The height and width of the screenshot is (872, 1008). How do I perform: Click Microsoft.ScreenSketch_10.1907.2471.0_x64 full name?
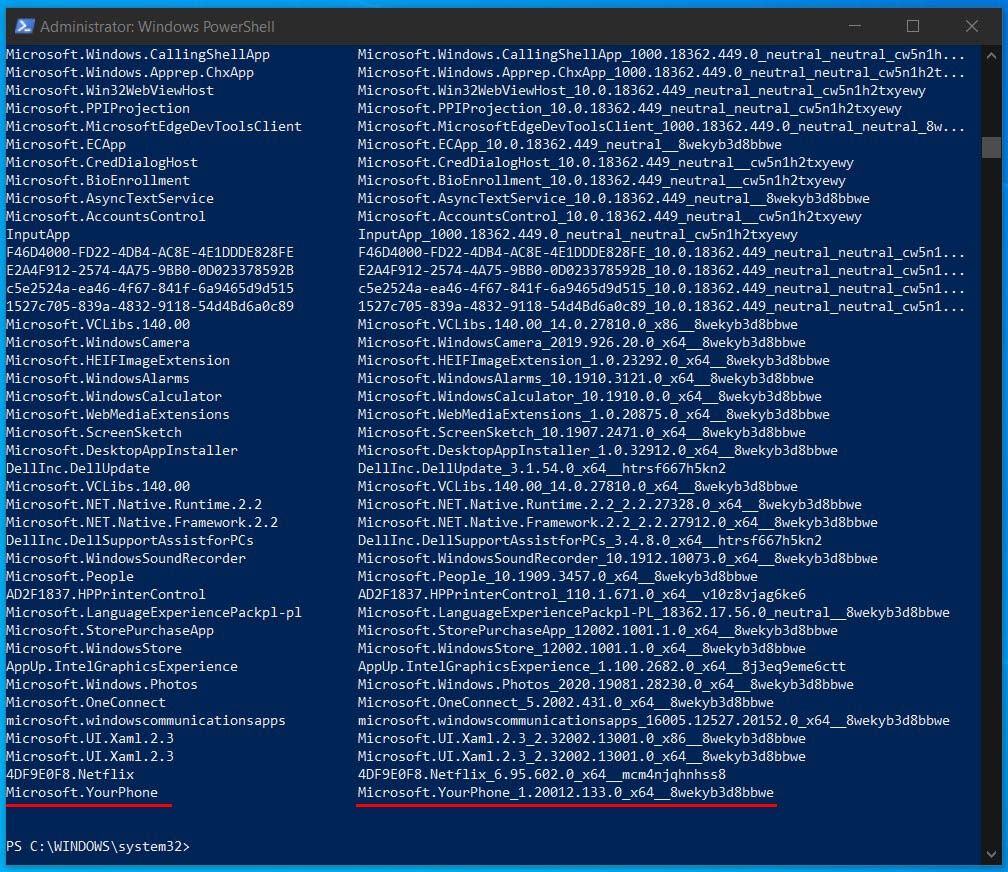tap(582, 432)
